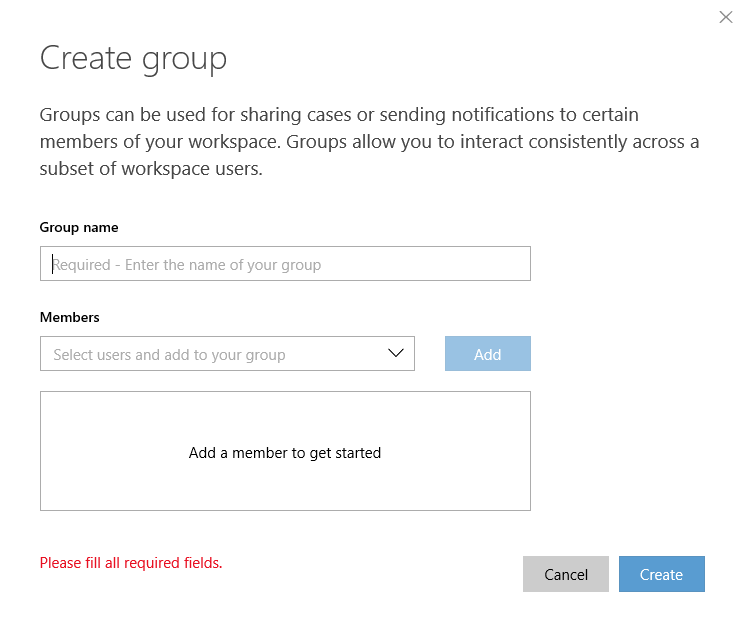Screen dimensions: 742x630
Task: Click Add next to the members dropdown
Action: [488, 354]
